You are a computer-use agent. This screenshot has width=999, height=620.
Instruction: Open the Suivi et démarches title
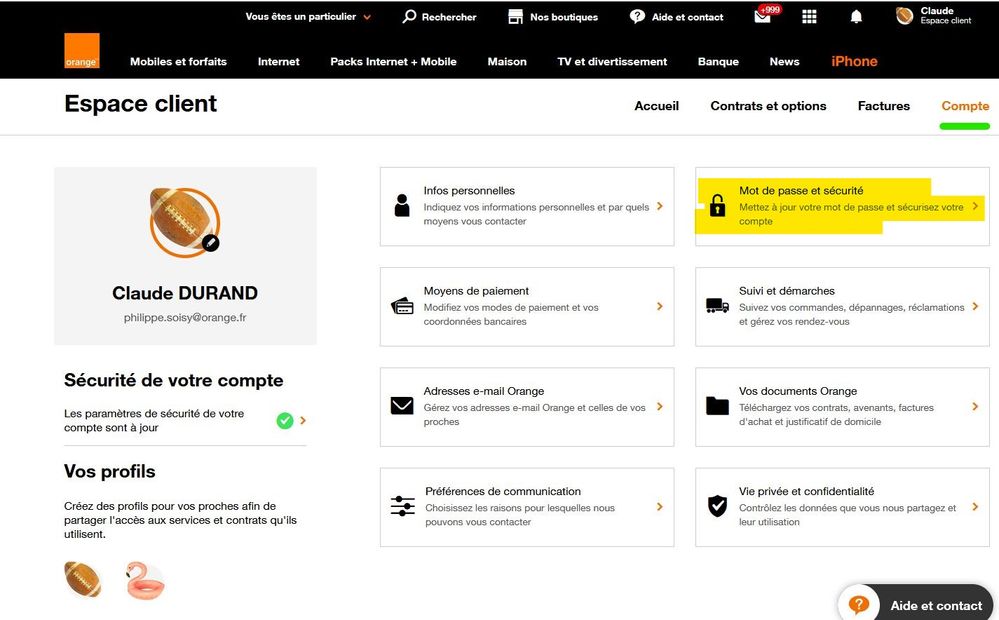(x=787, y=291)
